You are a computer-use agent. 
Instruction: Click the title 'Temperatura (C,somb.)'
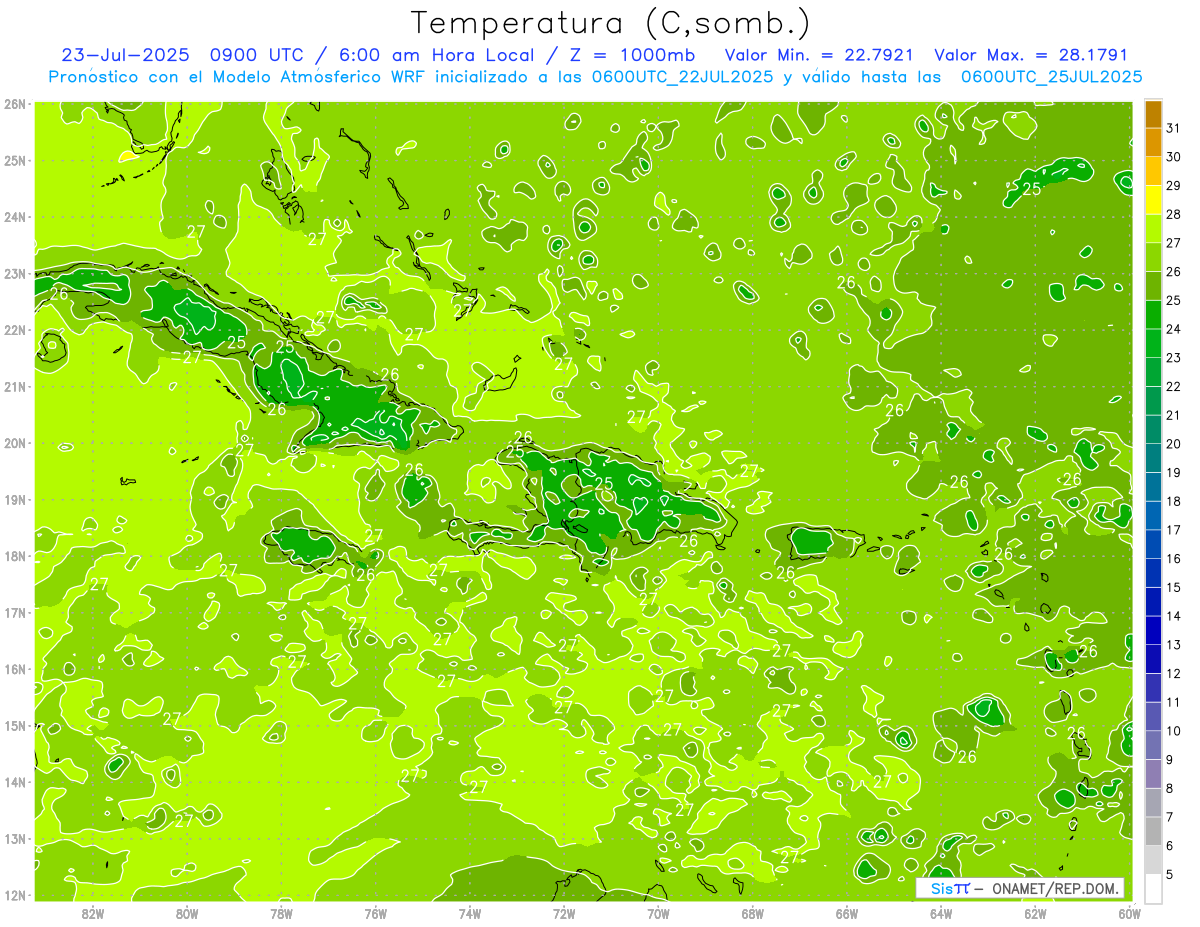tap(611, 23)
